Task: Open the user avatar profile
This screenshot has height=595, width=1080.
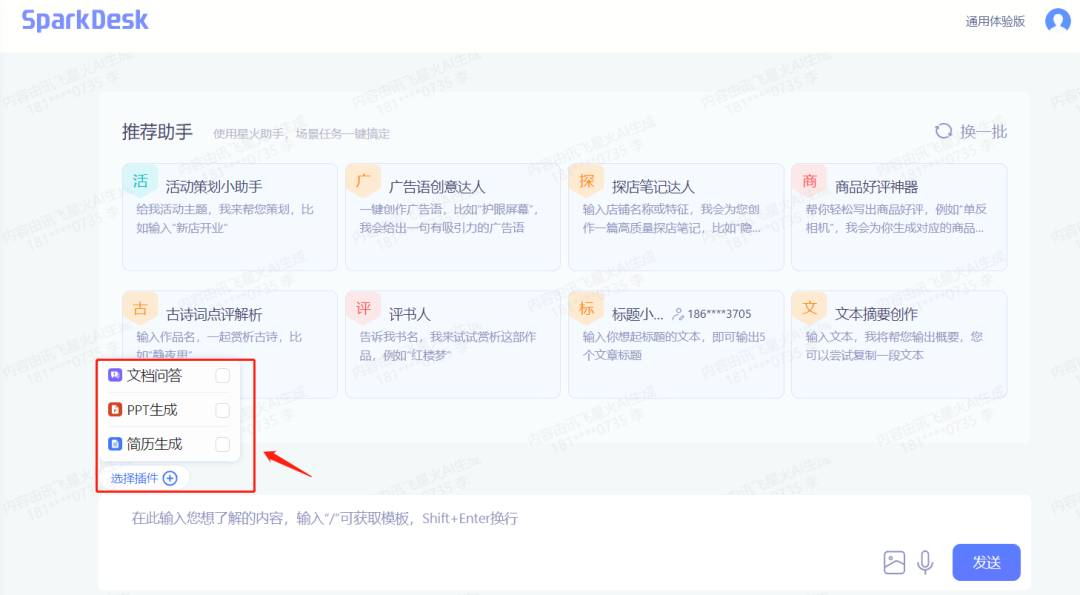Action: point(1057,21)
